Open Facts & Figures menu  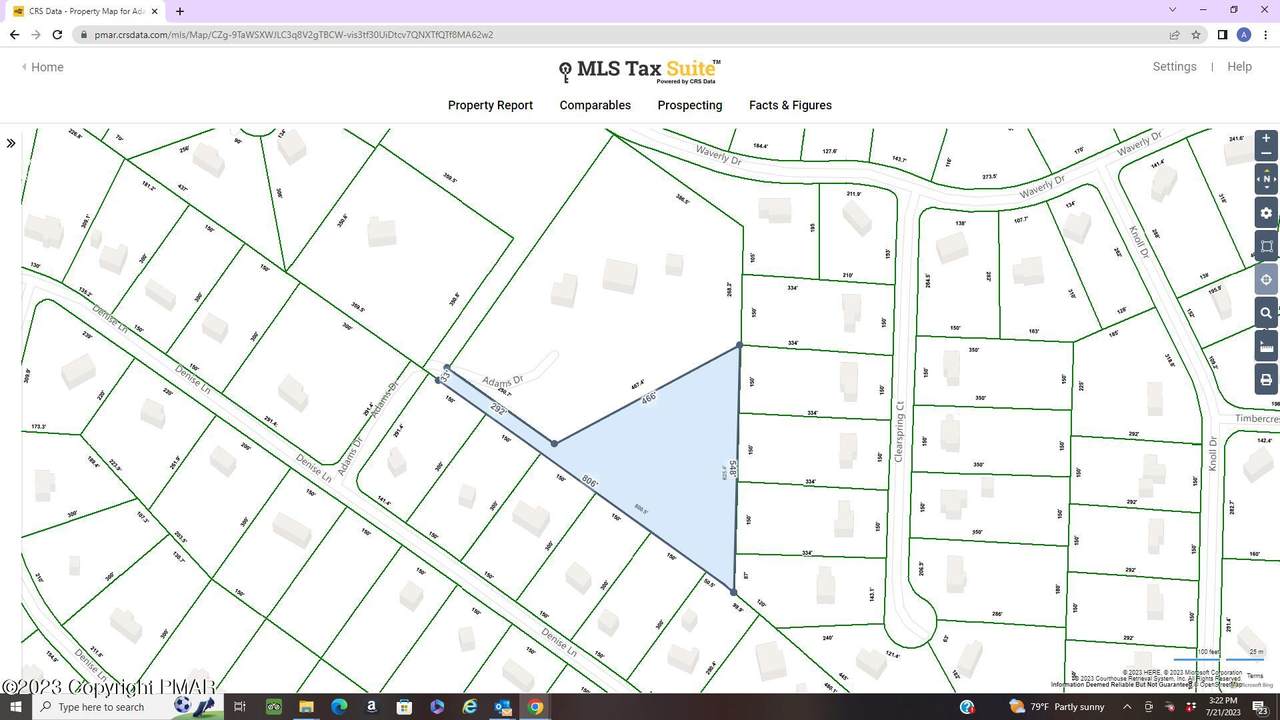click(790, 105)
